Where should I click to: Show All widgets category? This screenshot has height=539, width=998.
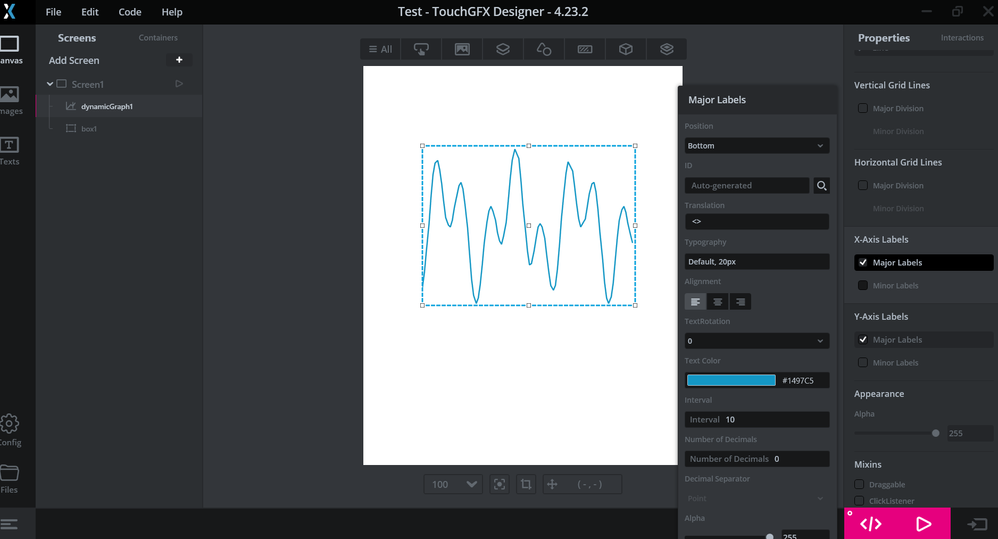tap(381, 49)
